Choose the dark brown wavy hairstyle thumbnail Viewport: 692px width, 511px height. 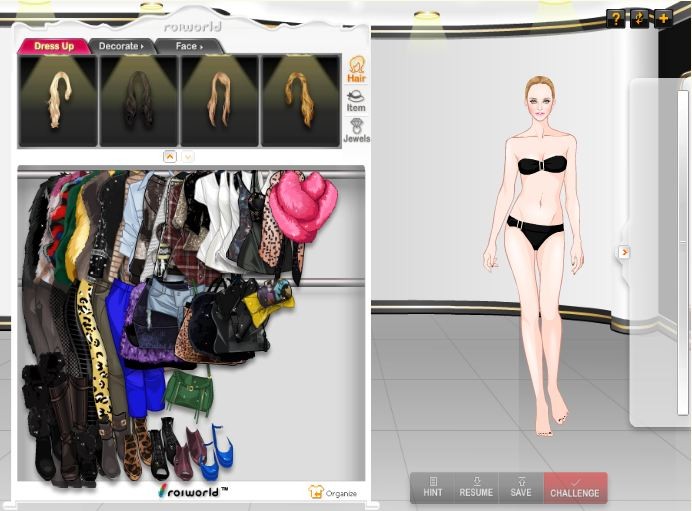pos(138,100)
